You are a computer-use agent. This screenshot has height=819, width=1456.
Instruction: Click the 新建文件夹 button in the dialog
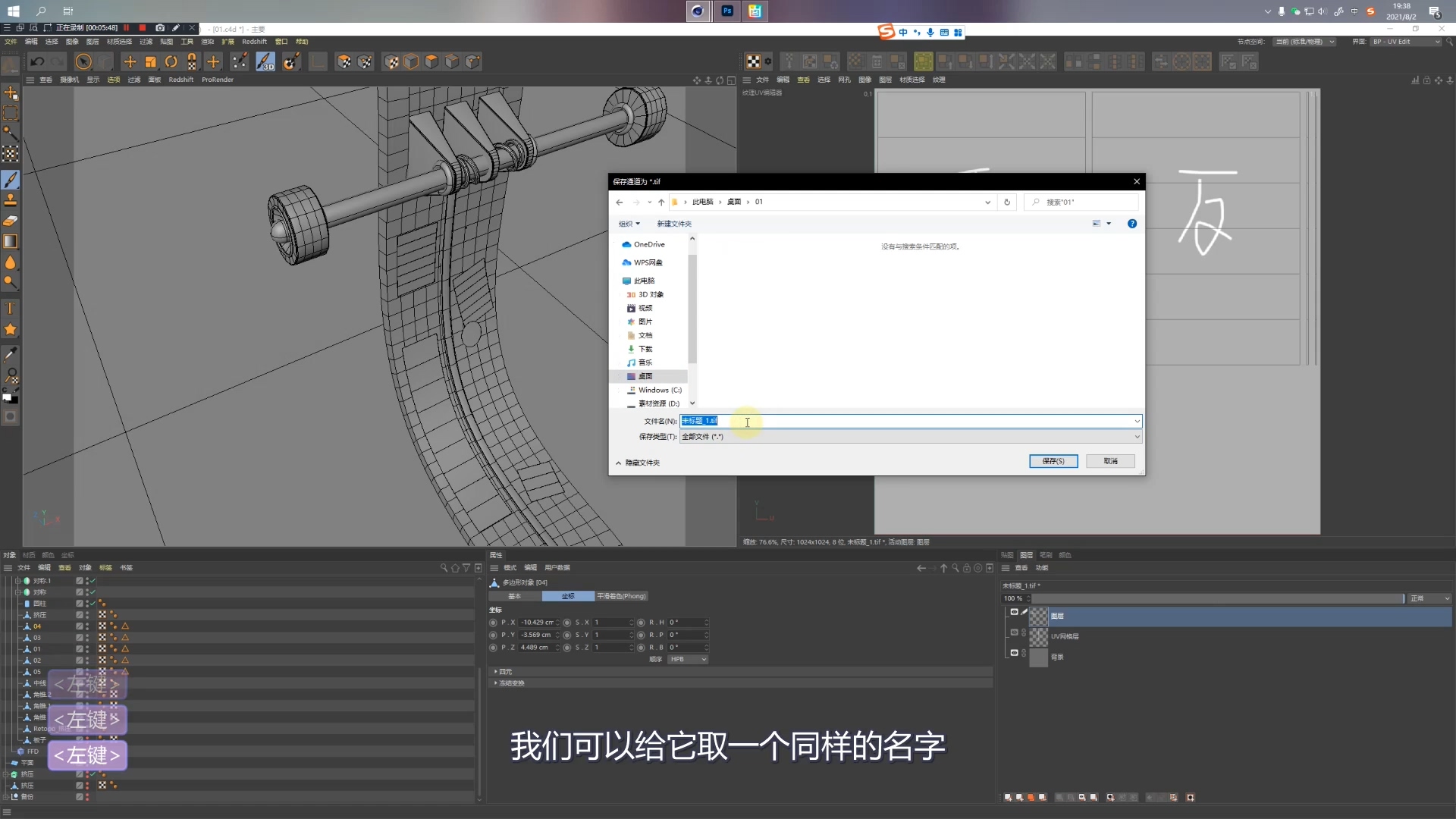pyautogui.click(x=673, y=224)
